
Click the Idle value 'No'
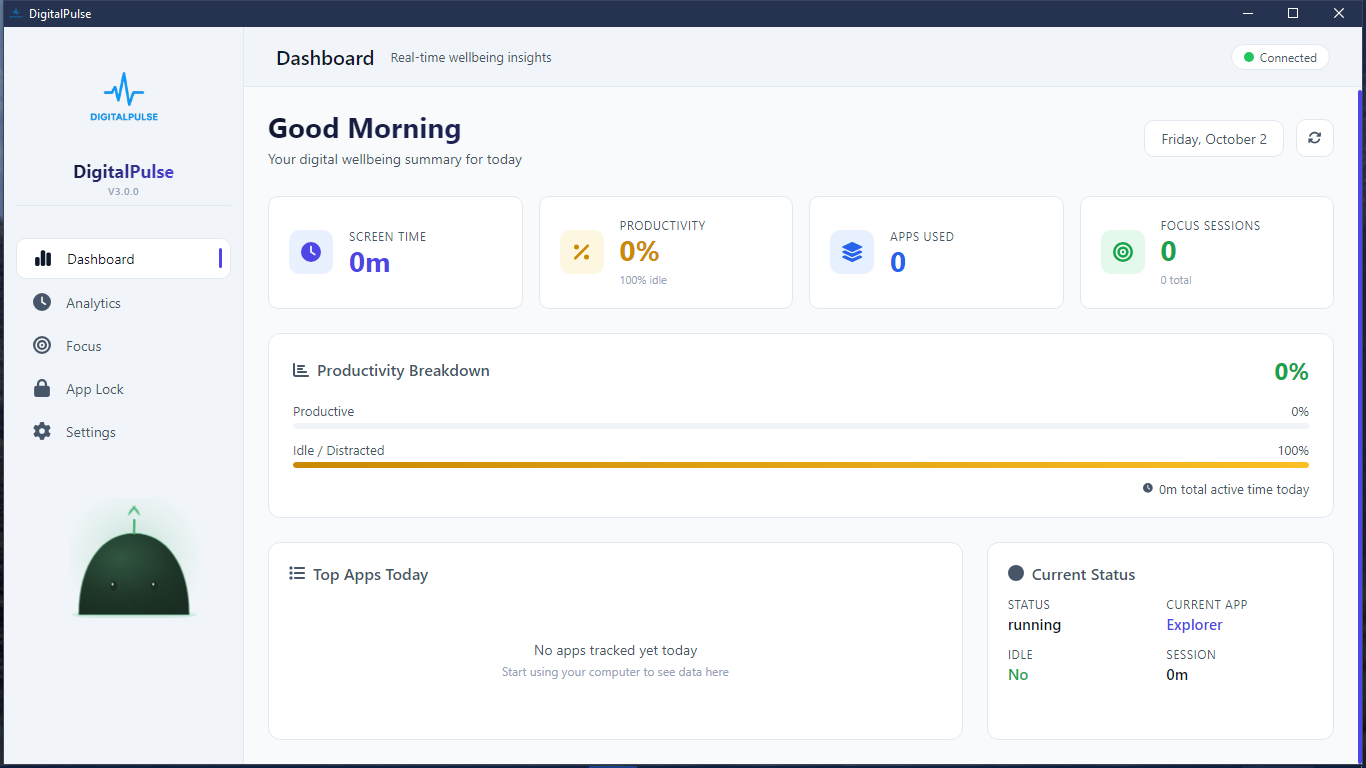tap(1018, 675)
